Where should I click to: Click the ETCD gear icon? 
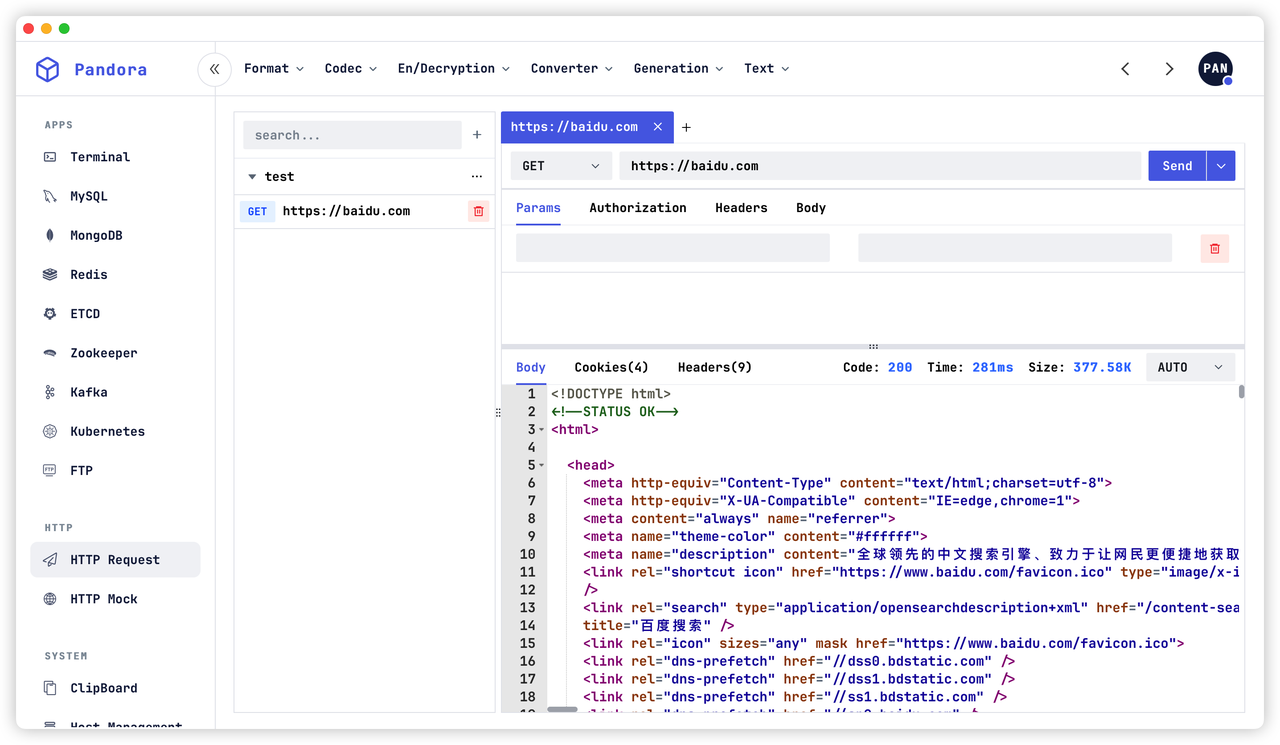coord(50,313)
